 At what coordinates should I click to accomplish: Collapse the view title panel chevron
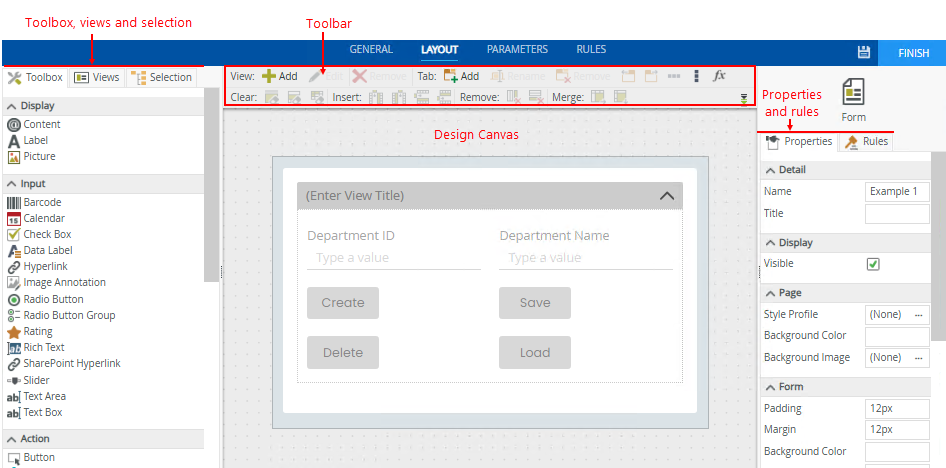click(x=667, y=196)
